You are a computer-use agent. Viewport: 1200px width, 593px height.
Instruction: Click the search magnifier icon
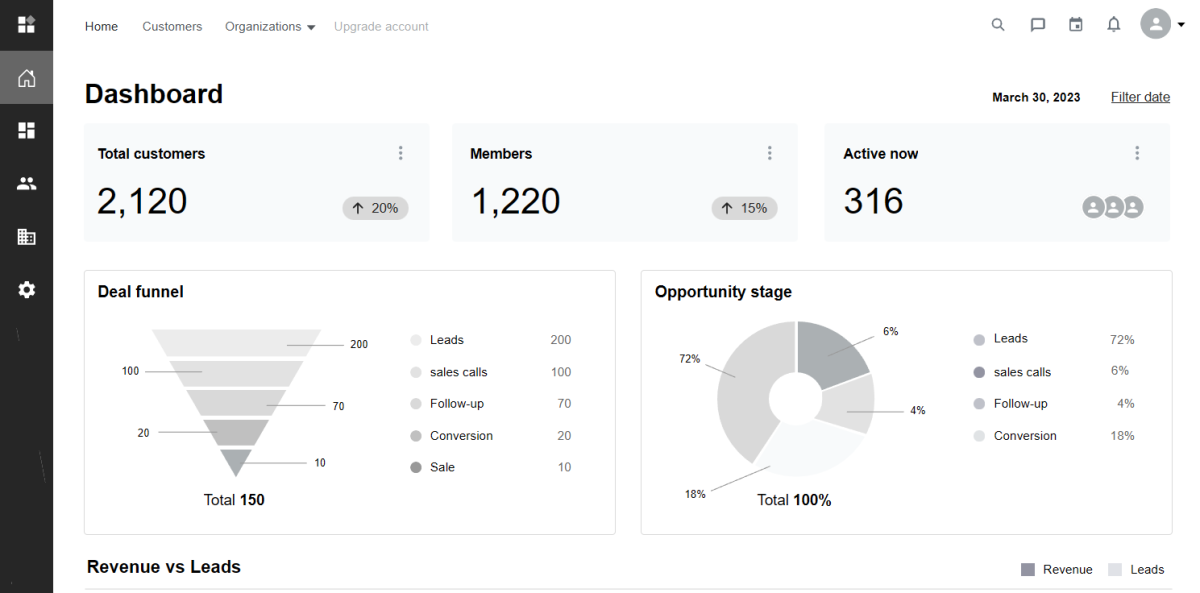coord(998,25)
